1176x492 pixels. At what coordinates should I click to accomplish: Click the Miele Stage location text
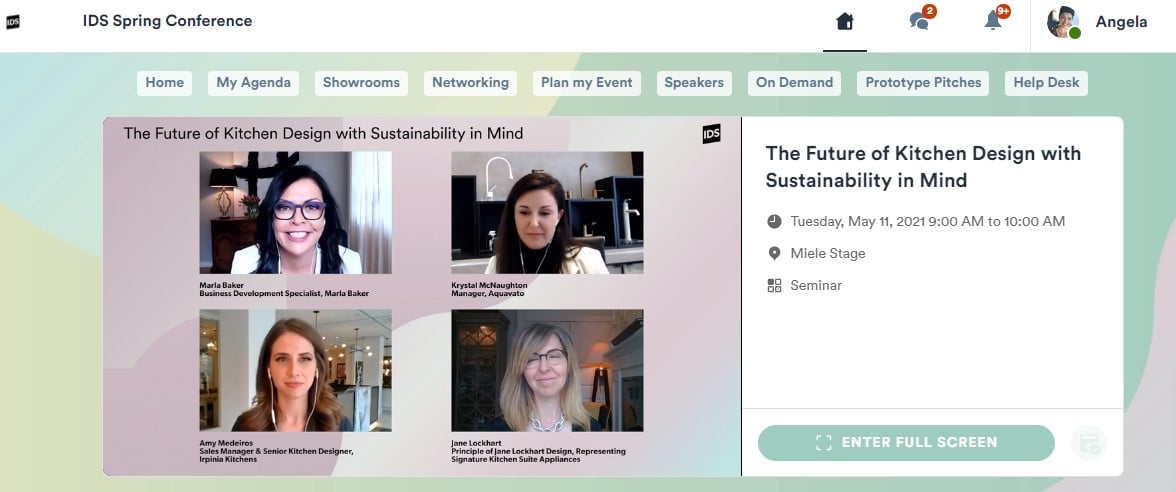[x=828, y=254]
